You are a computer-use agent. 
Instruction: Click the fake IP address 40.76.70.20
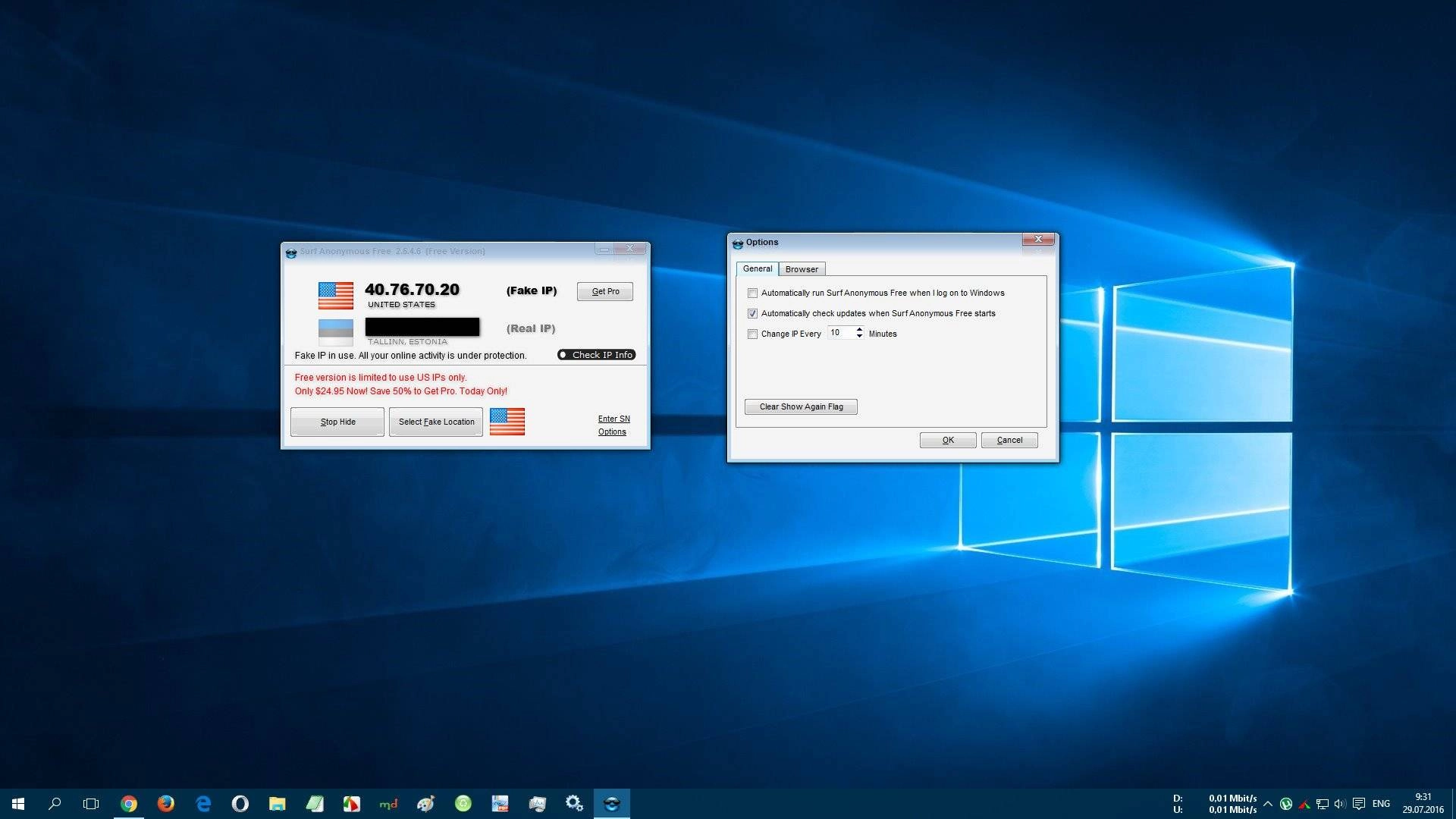click(x=412, y=290)
